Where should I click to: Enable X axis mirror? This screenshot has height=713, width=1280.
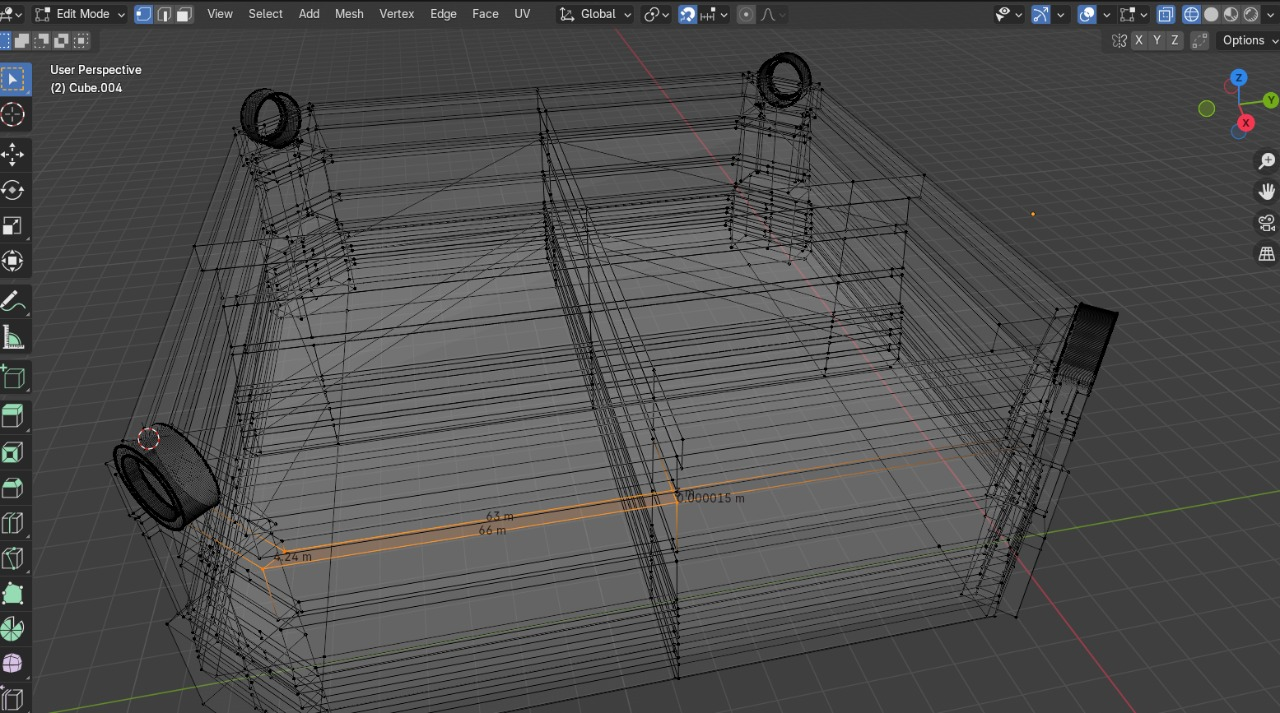(1139, 40)
